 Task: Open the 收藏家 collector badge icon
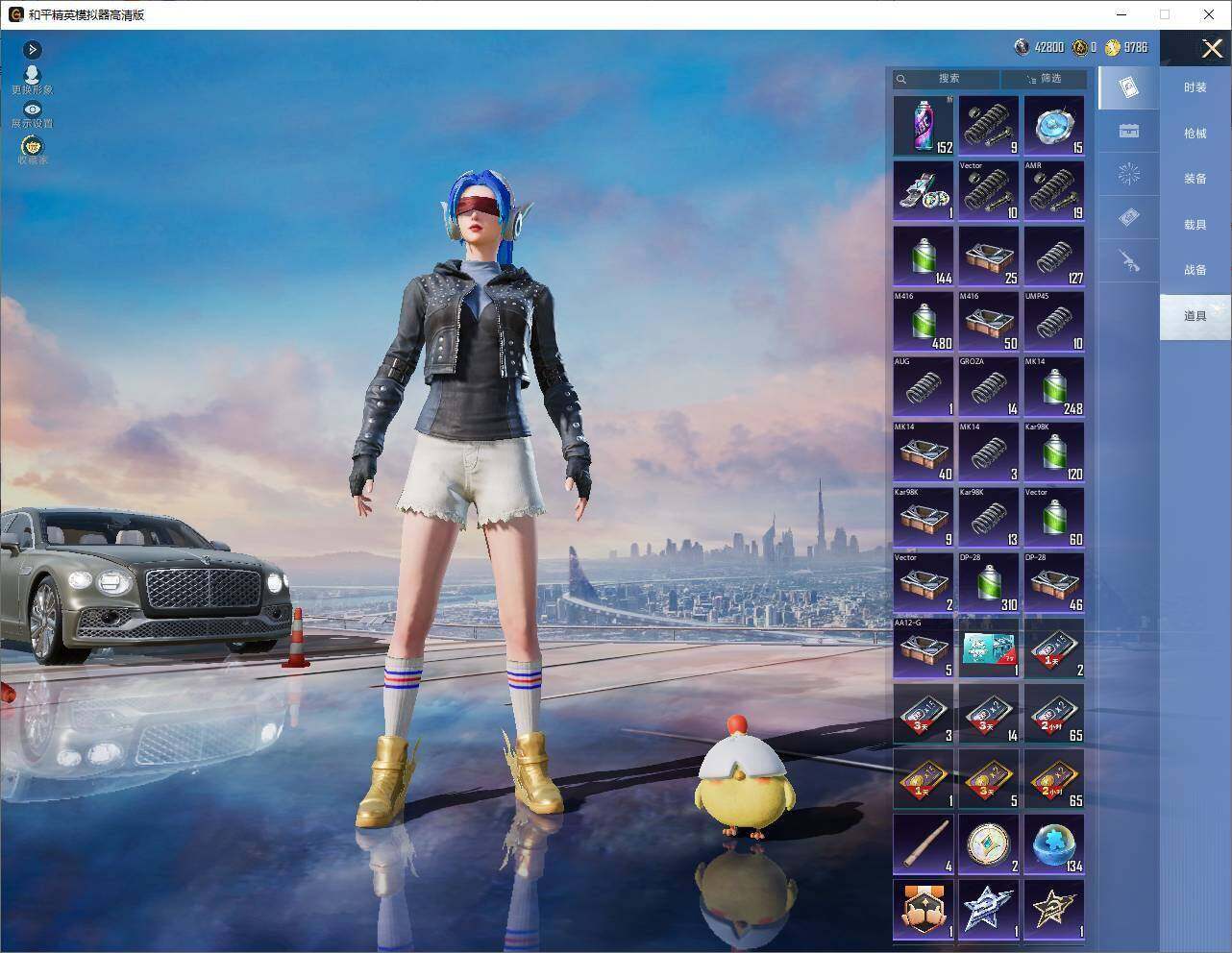click(33, 150)
